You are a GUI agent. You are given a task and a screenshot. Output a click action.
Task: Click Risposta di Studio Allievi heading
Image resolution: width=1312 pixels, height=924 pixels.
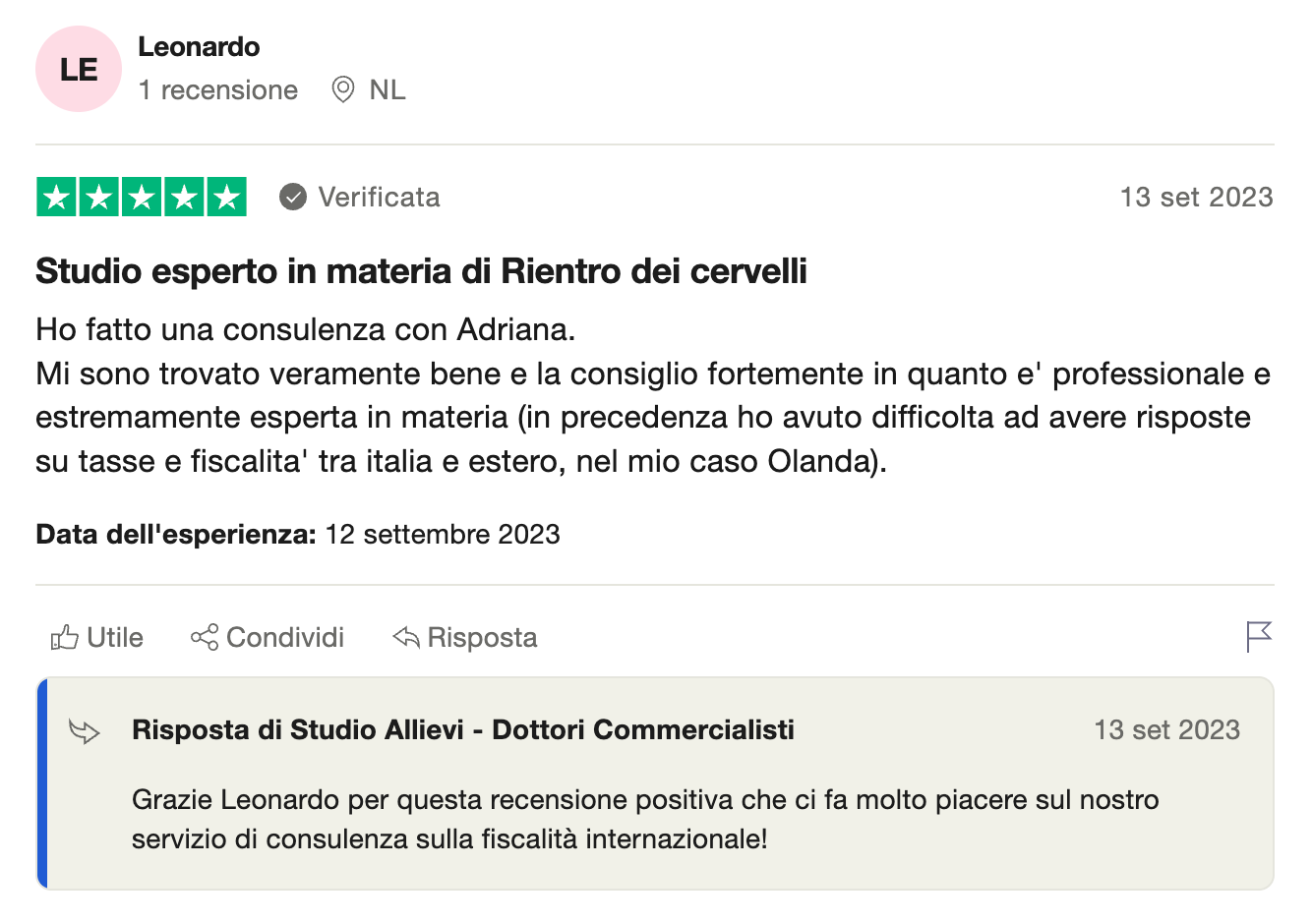pos(463,730)
